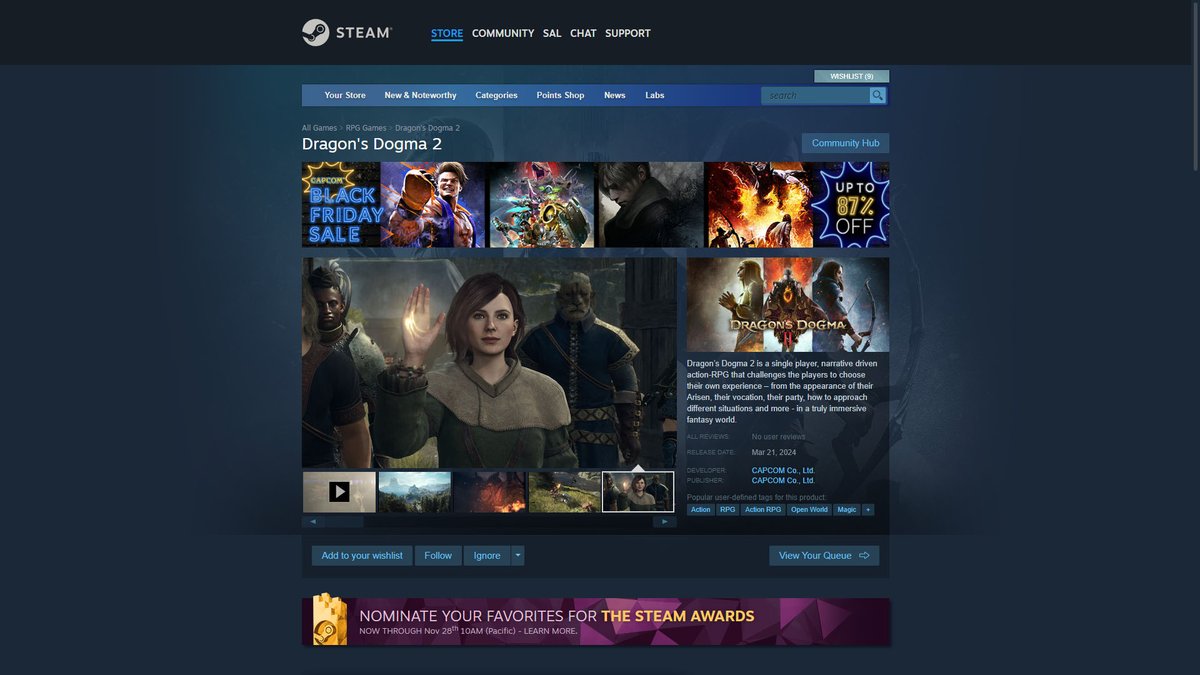Click the main waving woman screenshot
This screenshot has width=1200, height=675.
click(490, 363)
